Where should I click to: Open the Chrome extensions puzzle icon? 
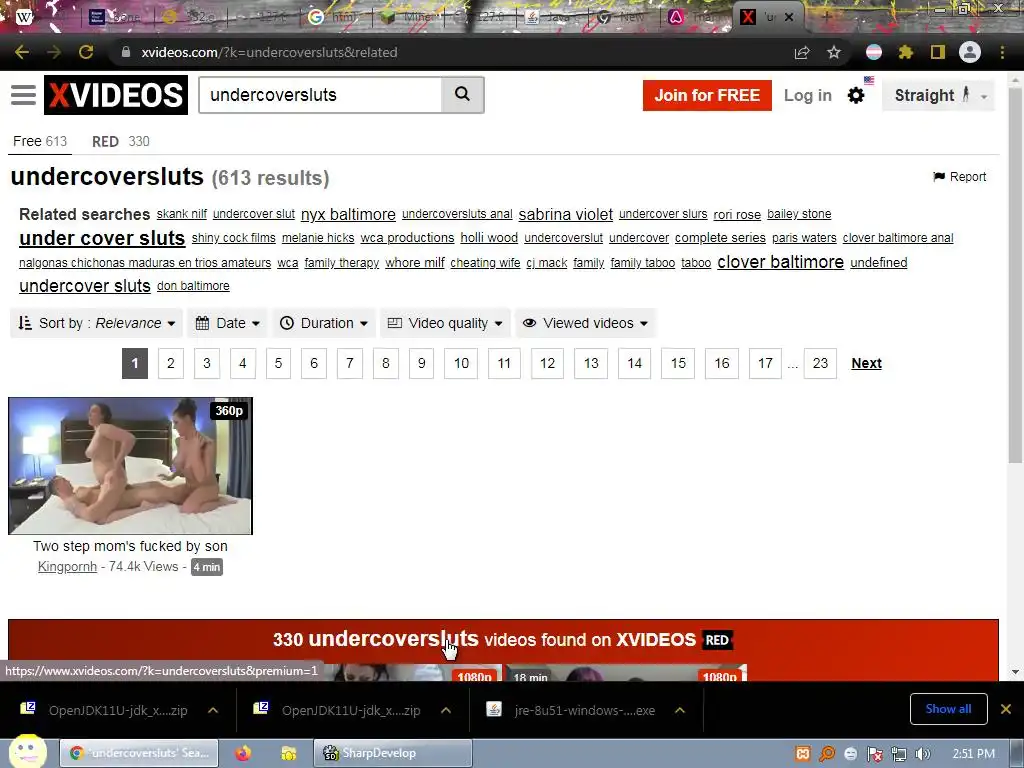coord(905,52)
